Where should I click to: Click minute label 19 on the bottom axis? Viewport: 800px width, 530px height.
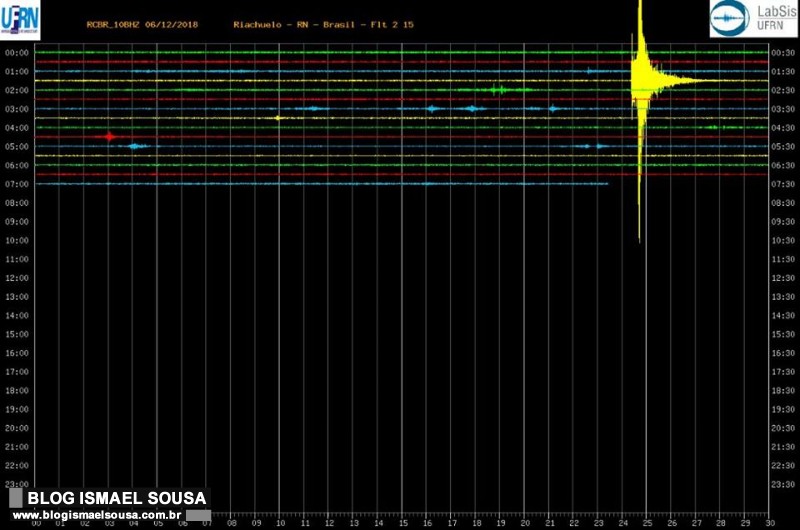coord(501,523)
